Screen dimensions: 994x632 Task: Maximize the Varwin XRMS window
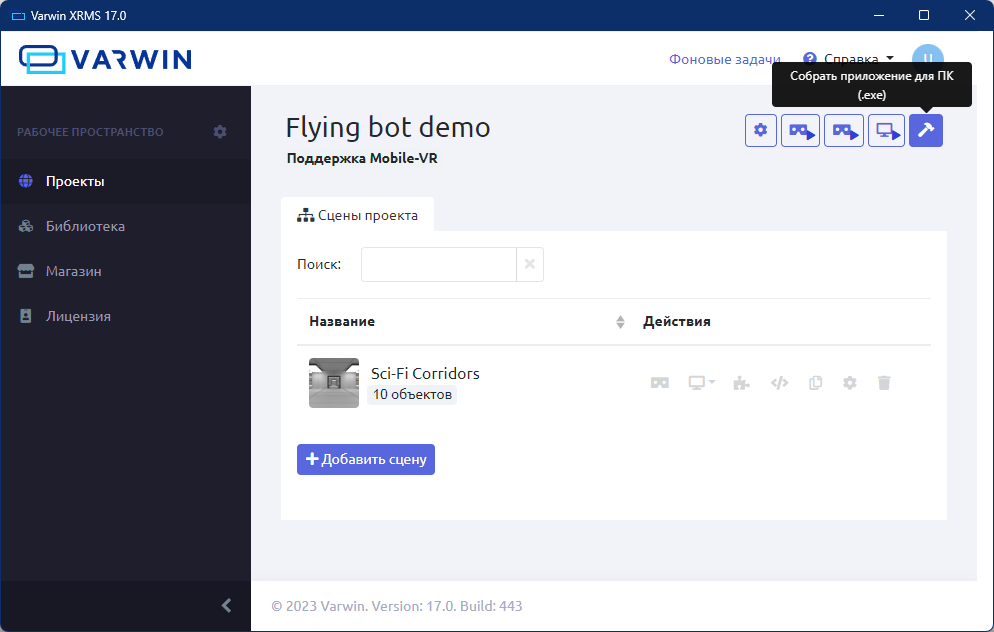924,15
